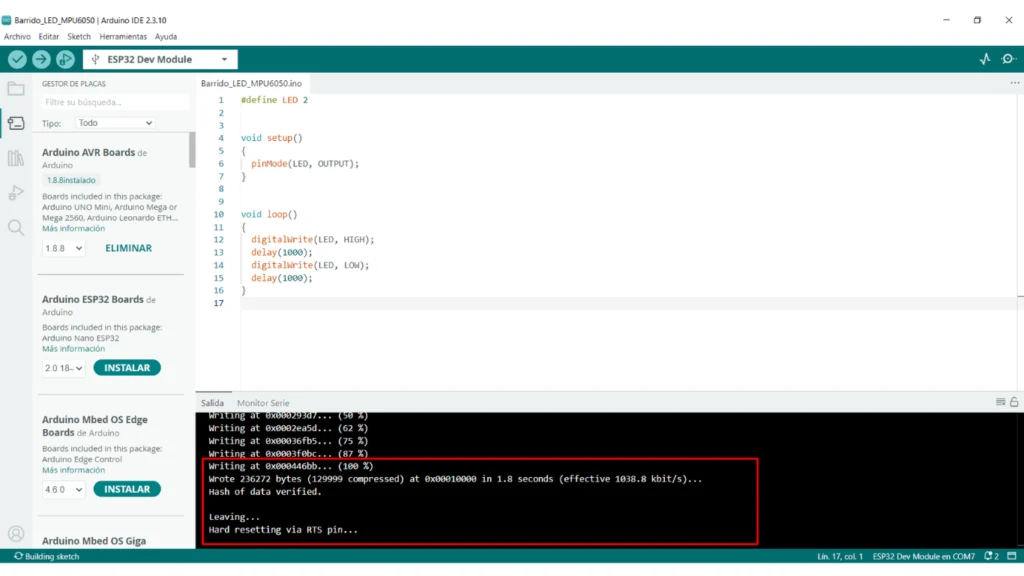The height and width of the screenshot is (576, 1024).
Task: Open the version 4.6.0 dropdown for Mbed OS Edge
Action: (63, 489)
